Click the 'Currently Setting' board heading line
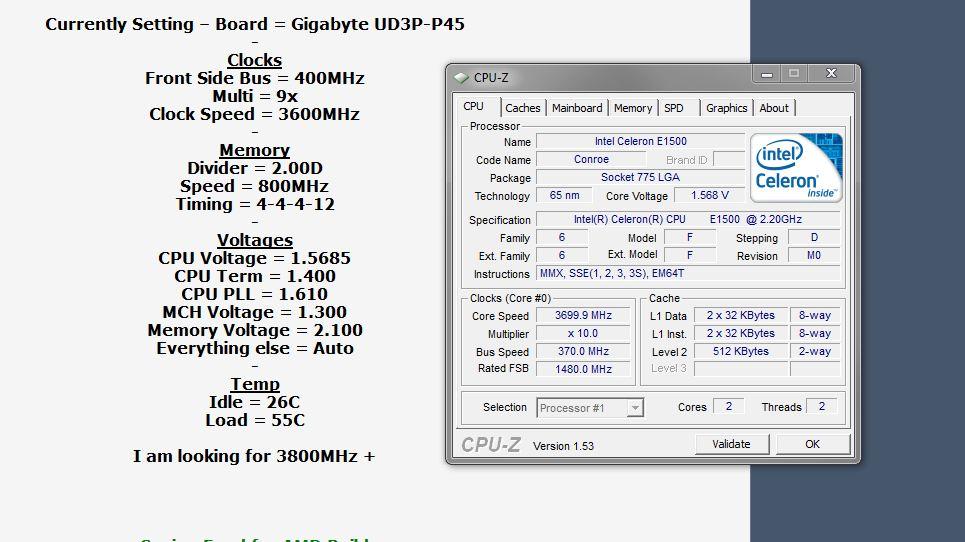This screenshot has height=542, width=965. [x=255, y=24]
